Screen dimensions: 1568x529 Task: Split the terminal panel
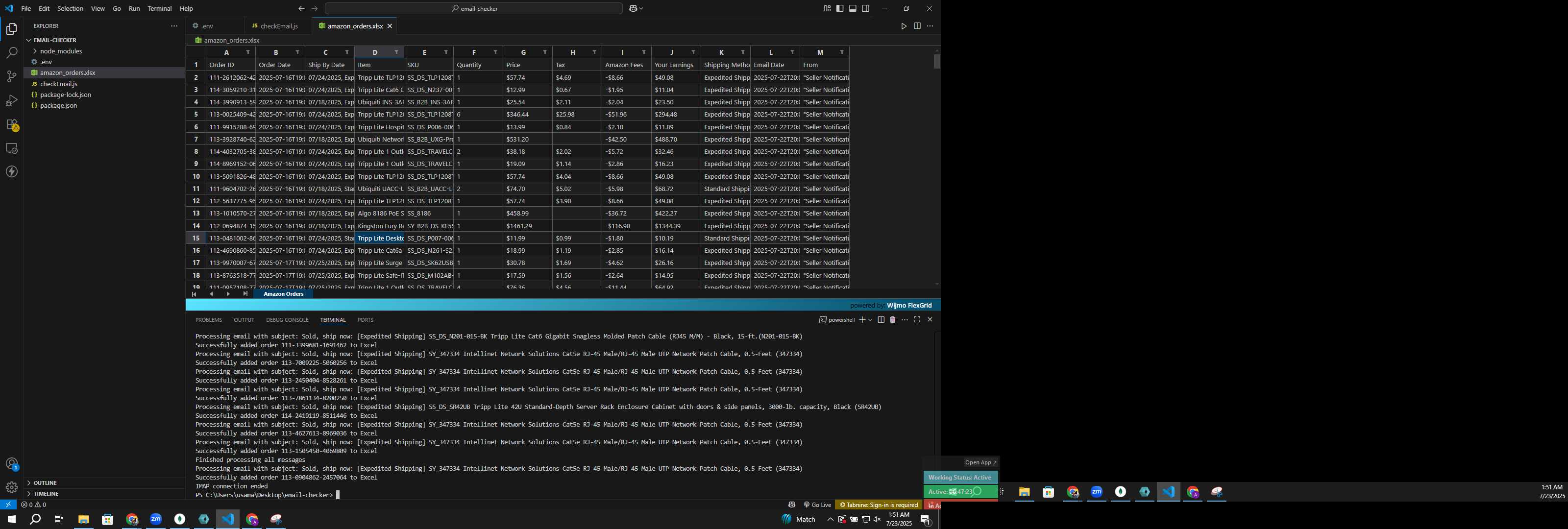880,319
